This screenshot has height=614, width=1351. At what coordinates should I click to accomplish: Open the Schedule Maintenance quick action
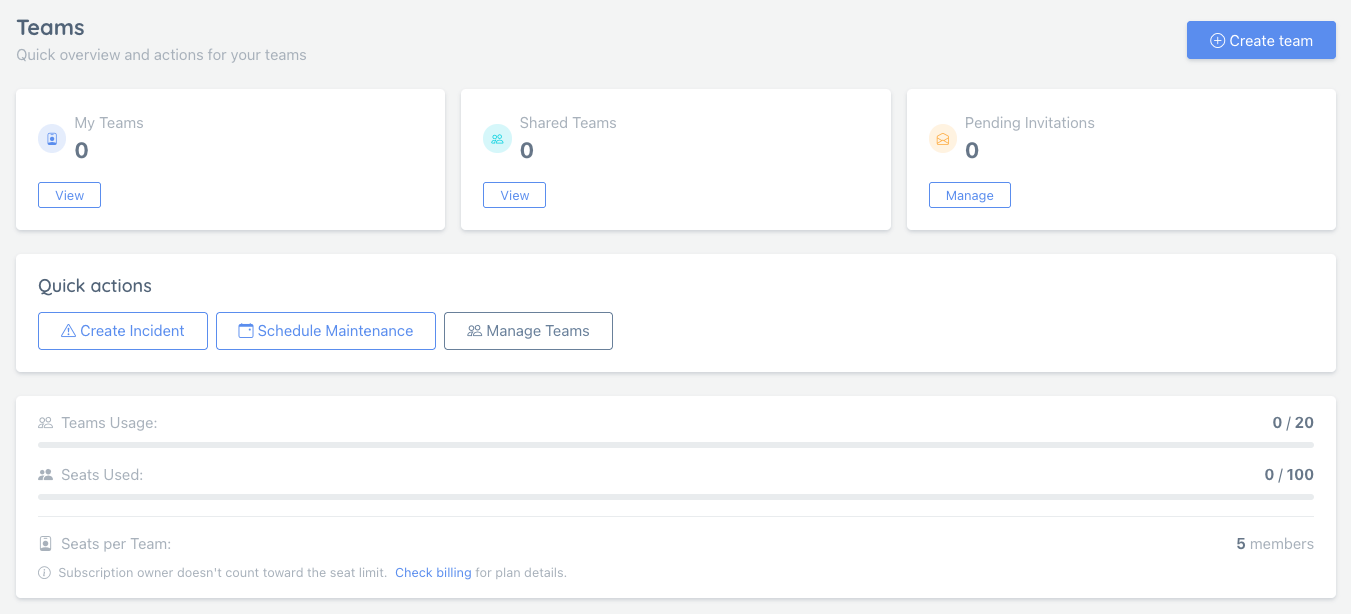(325, 331)
